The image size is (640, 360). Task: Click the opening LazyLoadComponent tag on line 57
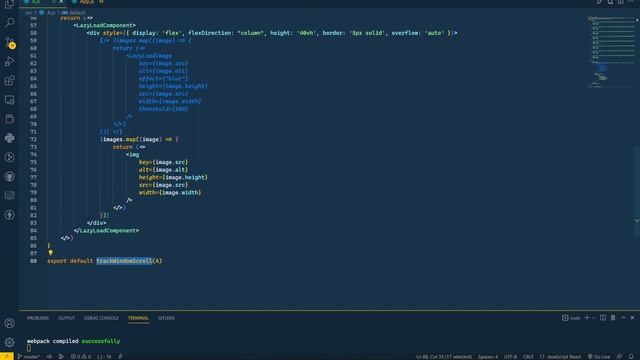pyautogui.click(x=105, y=25)
